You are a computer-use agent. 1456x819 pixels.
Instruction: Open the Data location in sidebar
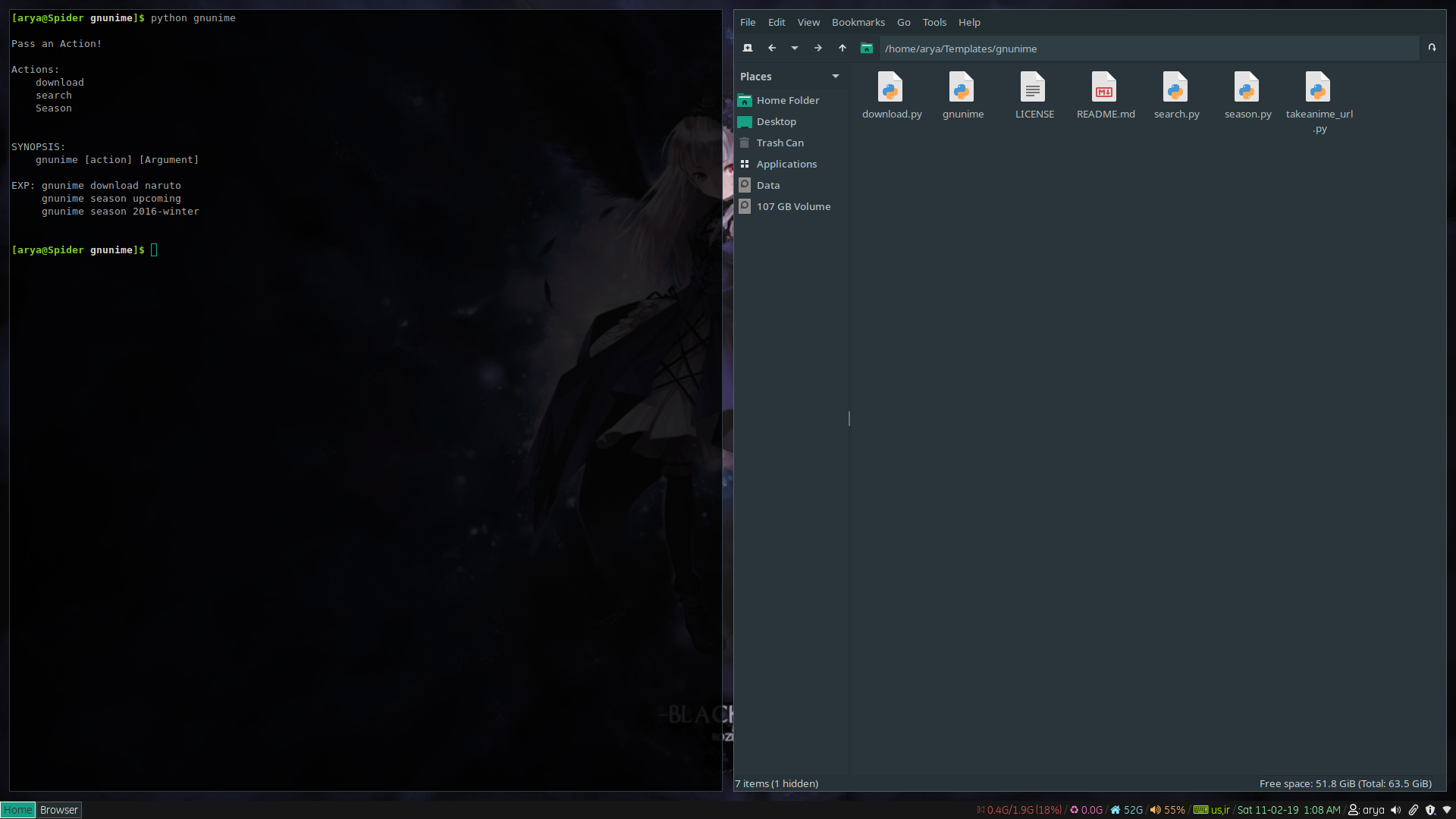click(x=767, y=185)
